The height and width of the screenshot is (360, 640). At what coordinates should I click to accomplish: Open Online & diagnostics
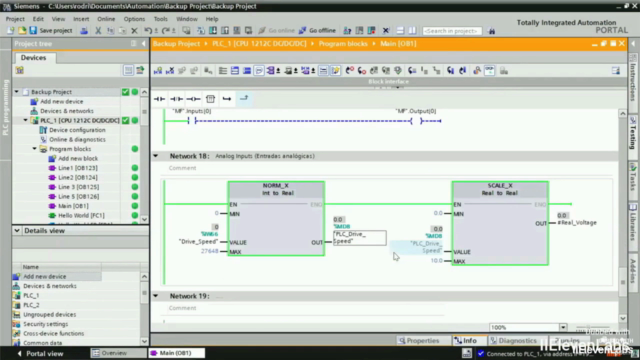pyautogui.click(x=77, y=140)
